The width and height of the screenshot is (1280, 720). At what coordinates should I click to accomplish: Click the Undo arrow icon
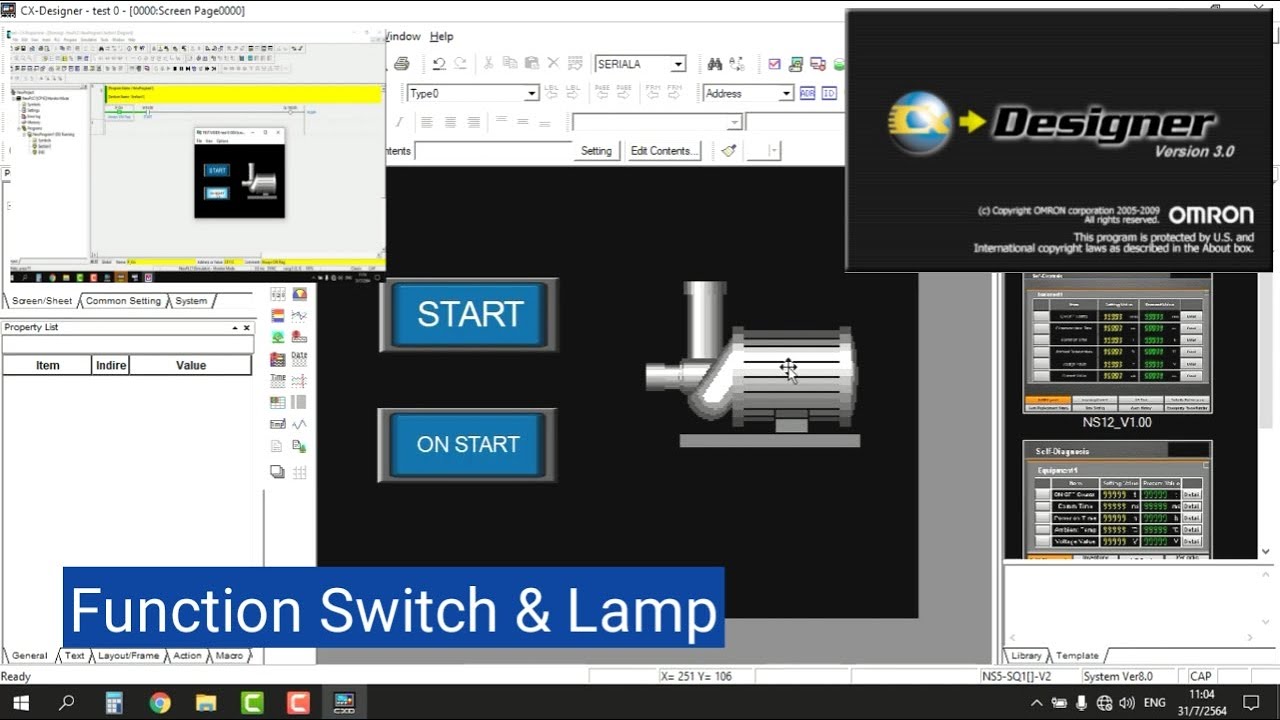point(438,63)
